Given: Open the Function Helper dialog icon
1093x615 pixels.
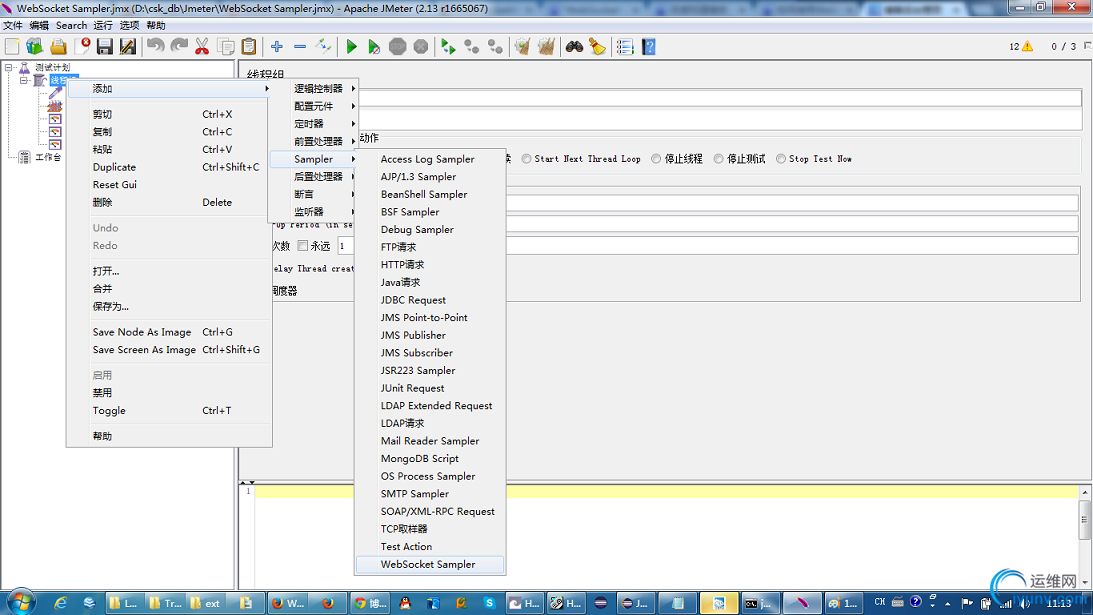Looking at the screenshot, I should pos(625,47).
